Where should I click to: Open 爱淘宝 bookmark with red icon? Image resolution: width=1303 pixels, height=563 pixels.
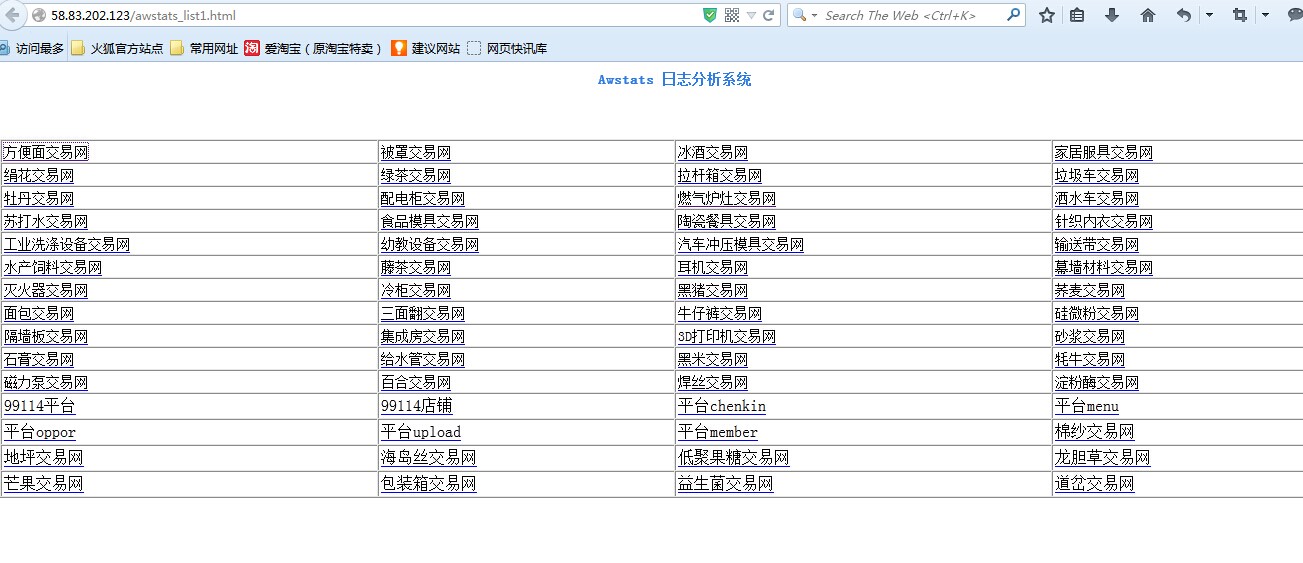click(314, 48)
